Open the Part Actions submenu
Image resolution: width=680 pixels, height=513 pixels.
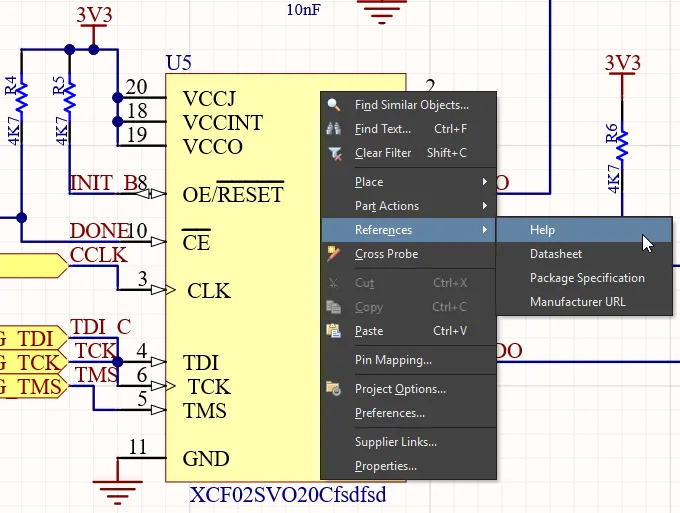[x=409, y=206]
